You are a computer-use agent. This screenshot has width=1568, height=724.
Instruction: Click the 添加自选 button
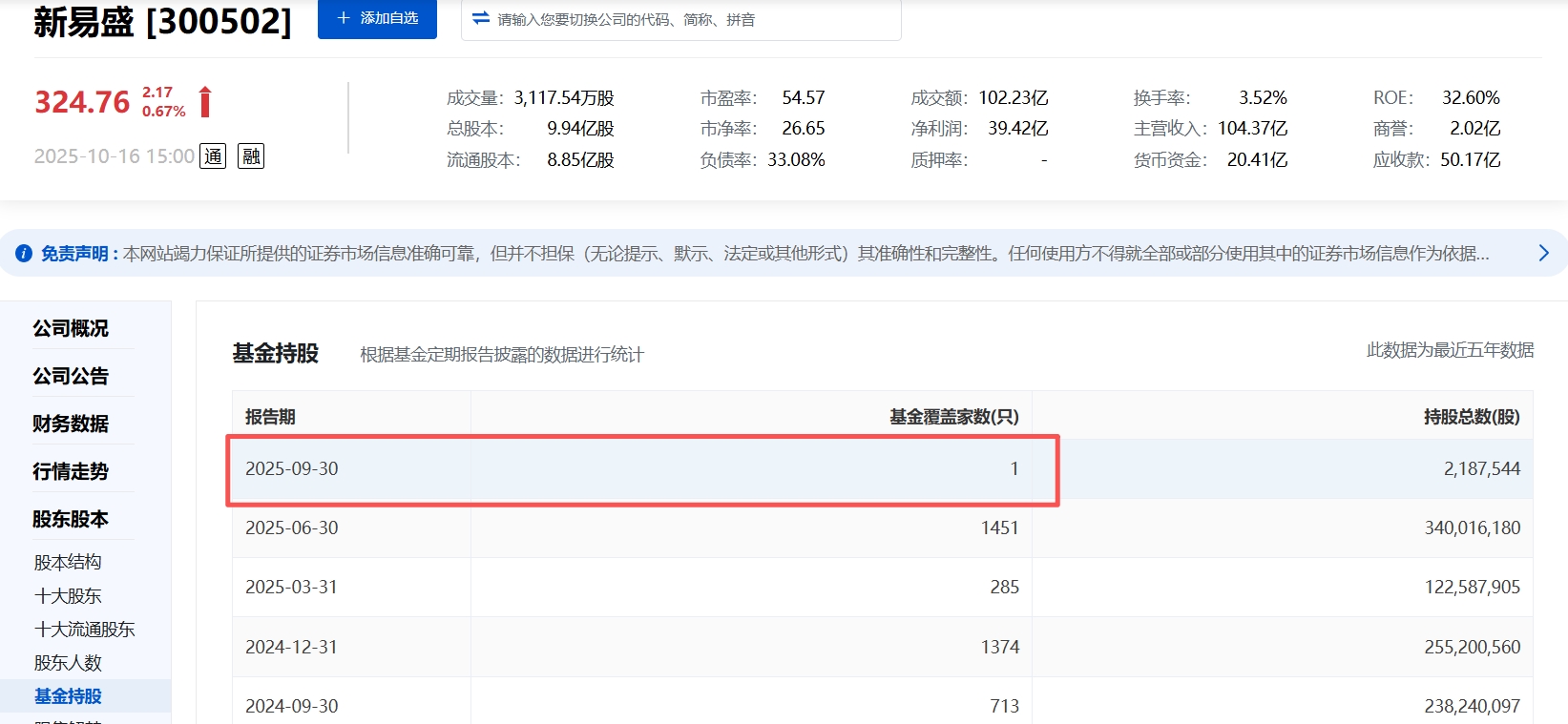pyautogui.click(x=377, y=18)
